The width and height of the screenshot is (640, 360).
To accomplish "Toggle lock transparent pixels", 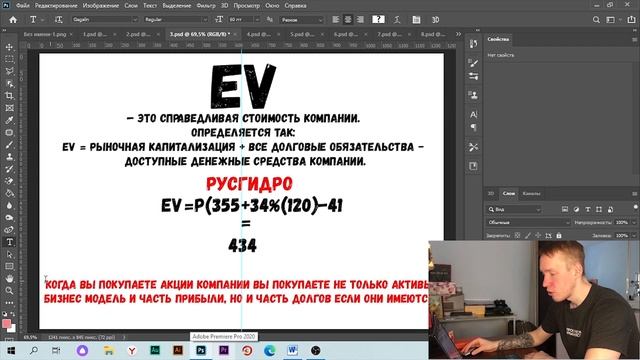I will tap(517, 236).
